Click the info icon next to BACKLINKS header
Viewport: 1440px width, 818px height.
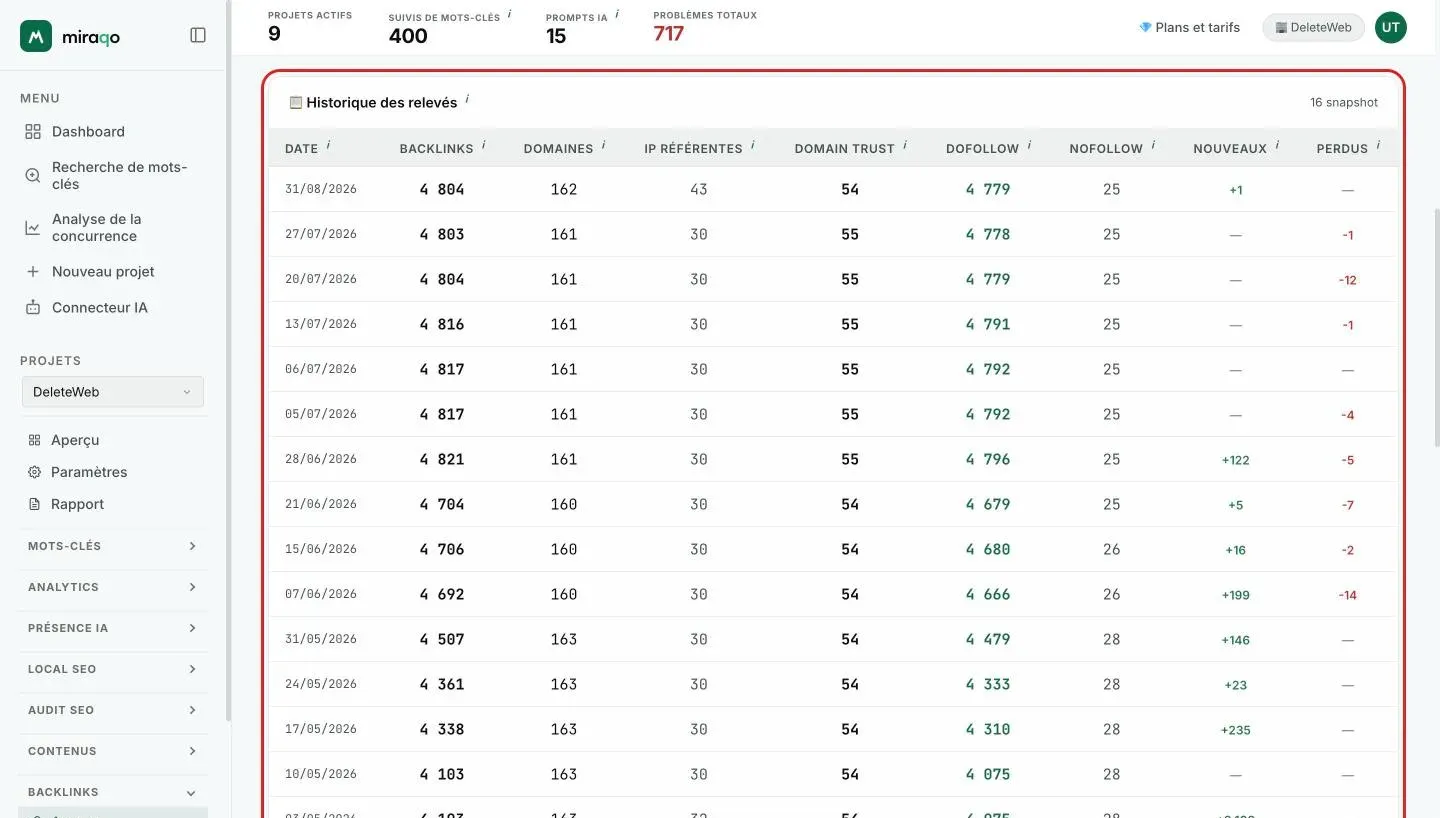[484, 145]
